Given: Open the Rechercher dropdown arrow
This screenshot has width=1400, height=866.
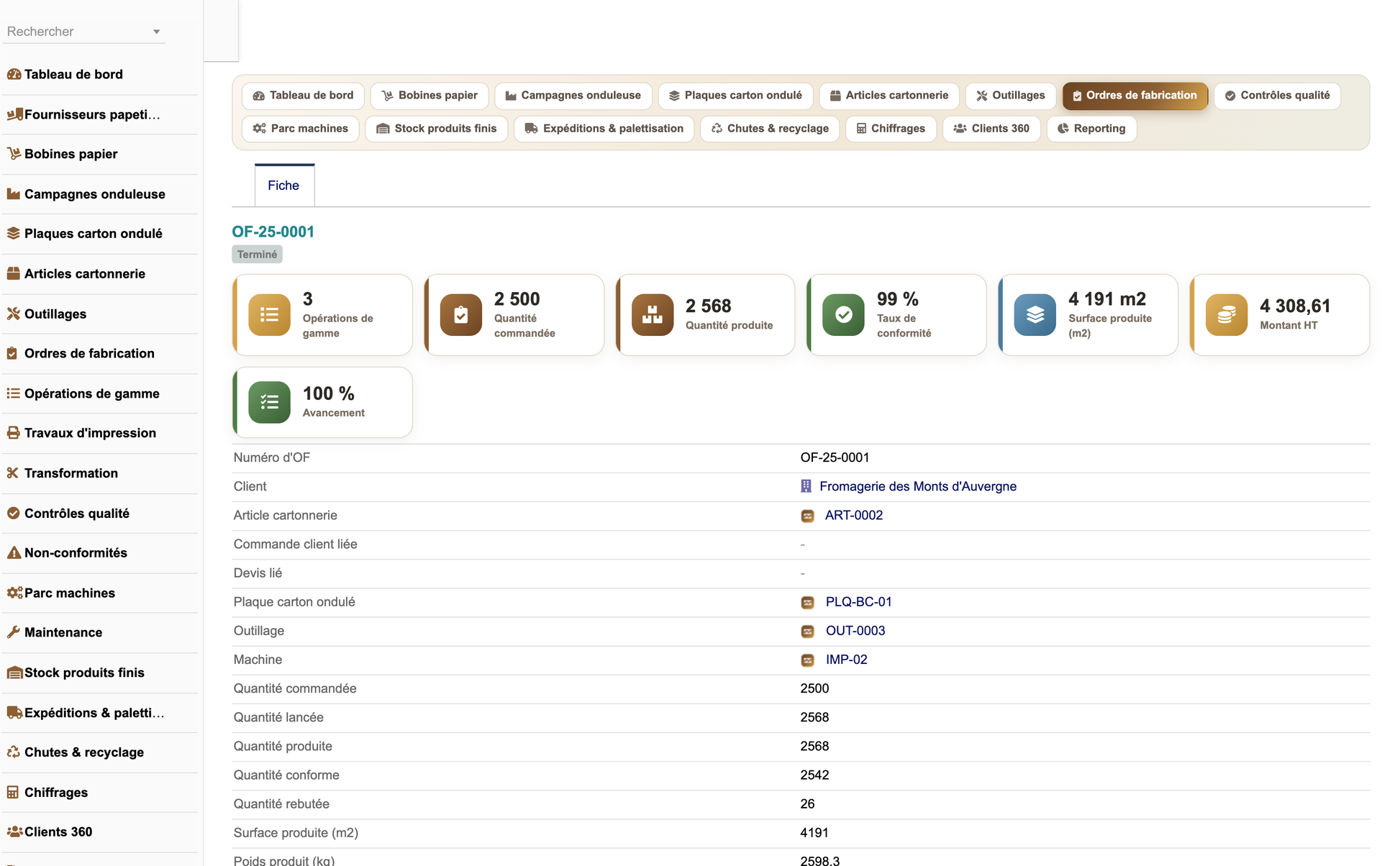Looking at the screenshot, I should (x=156, y=32).
